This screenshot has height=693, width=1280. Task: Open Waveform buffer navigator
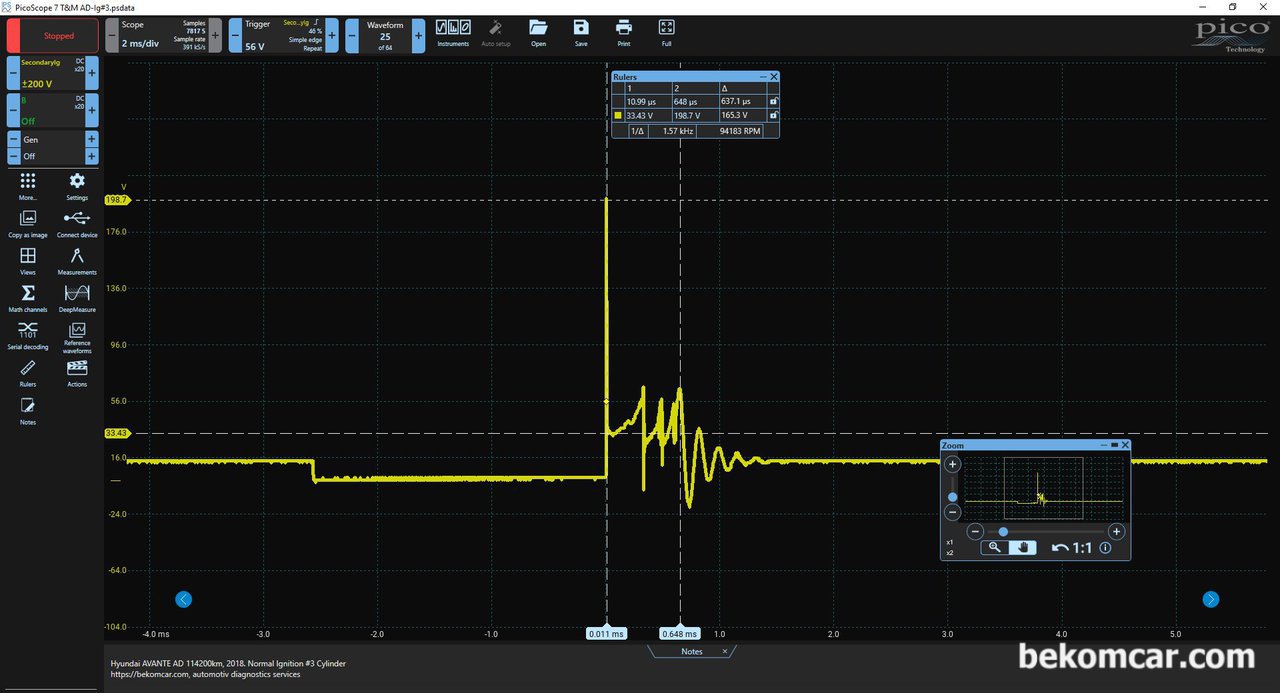coord(385,36)
